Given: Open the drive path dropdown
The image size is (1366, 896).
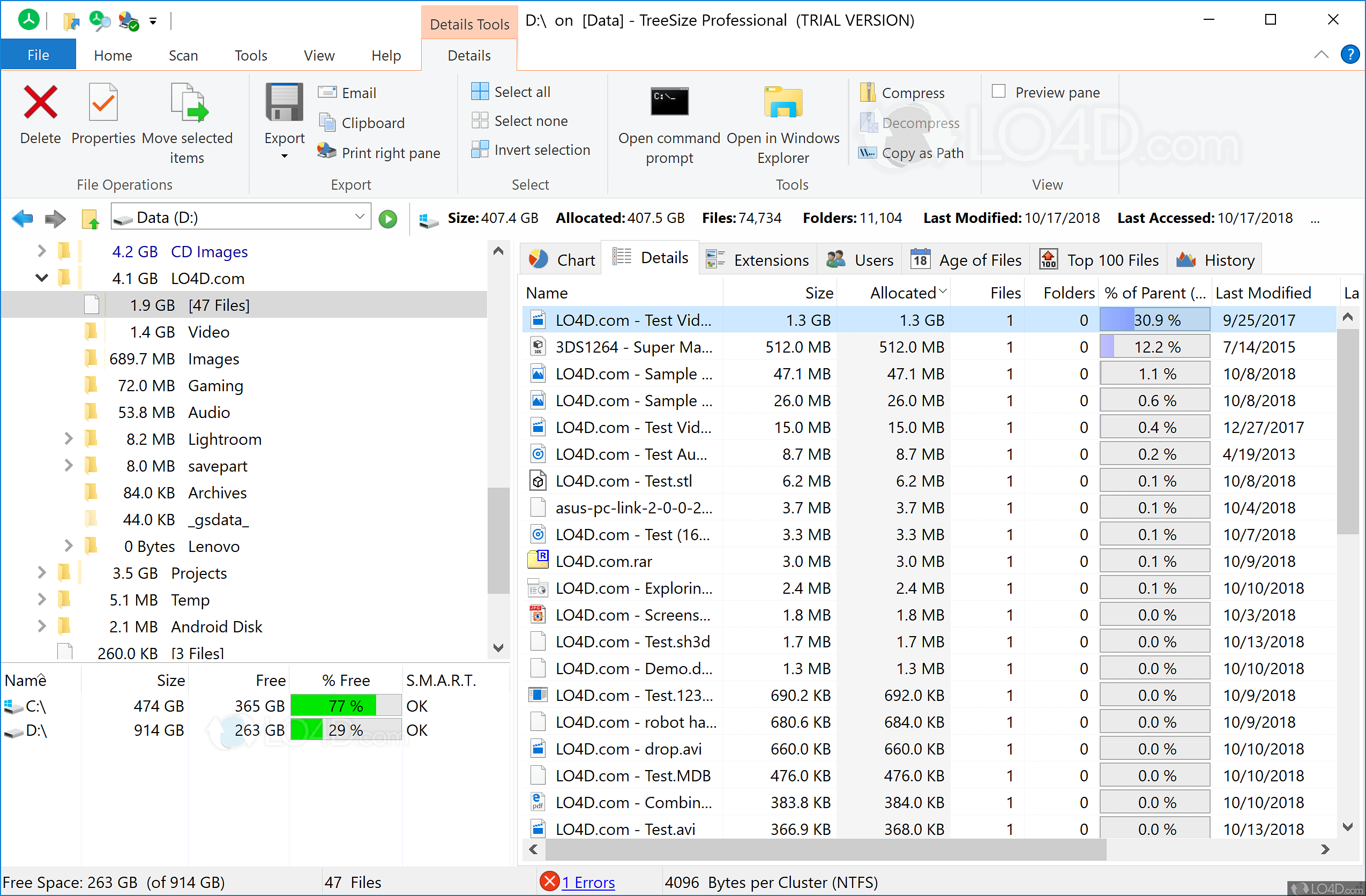Looking at the screenshot, I should point(359,216).
